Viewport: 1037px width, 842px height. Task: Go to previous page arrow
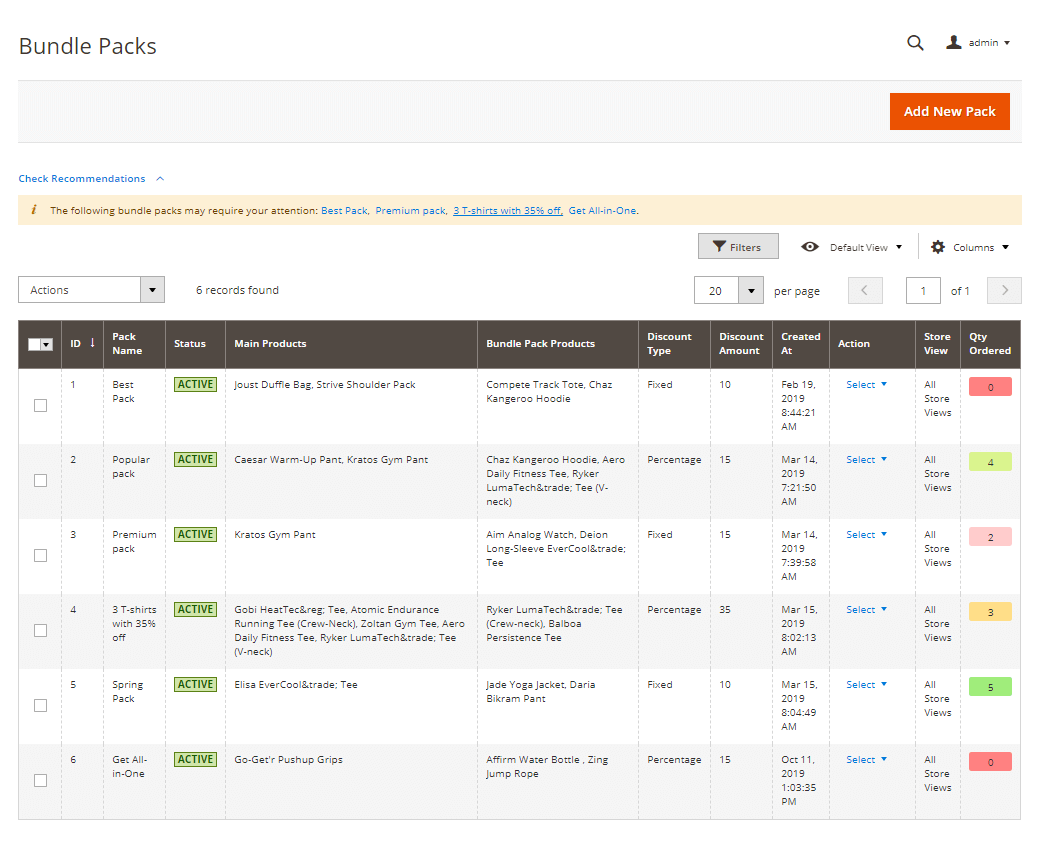(865, 291)
